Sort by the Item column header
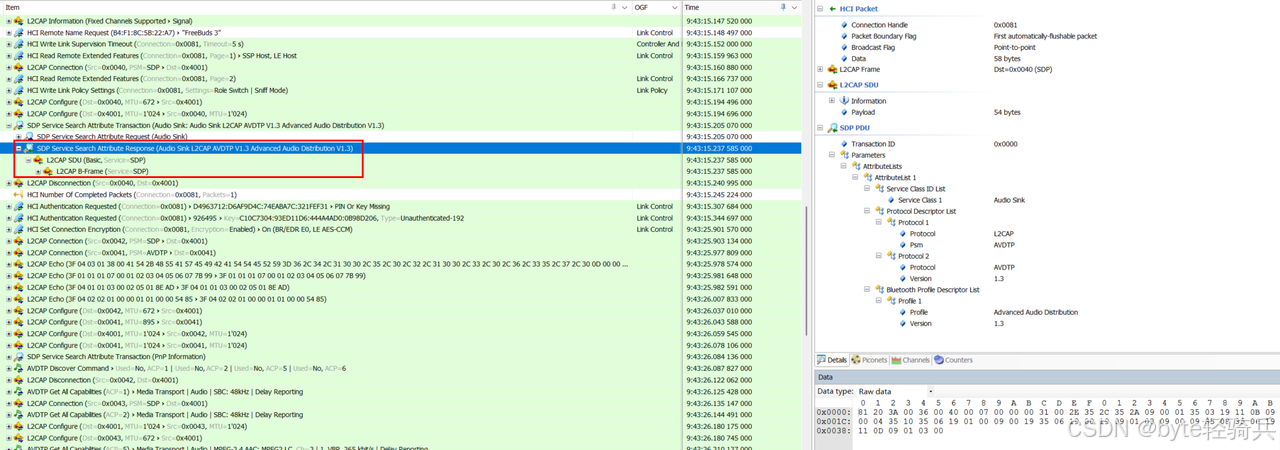Image resolution: width=1280 pixels, height=450 pixels. pyautogui.click(x=14, y=7)
